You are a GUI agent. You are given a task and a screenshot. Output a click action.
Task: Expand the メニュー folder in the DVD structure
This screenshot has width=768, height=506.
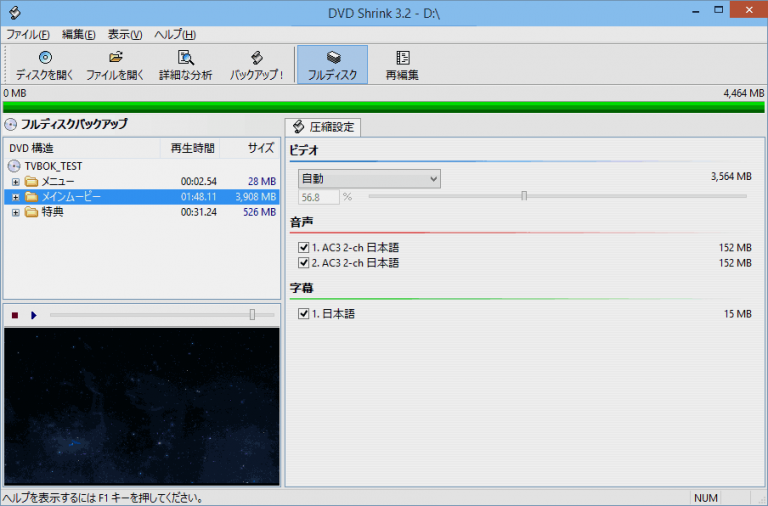point(16,181)
